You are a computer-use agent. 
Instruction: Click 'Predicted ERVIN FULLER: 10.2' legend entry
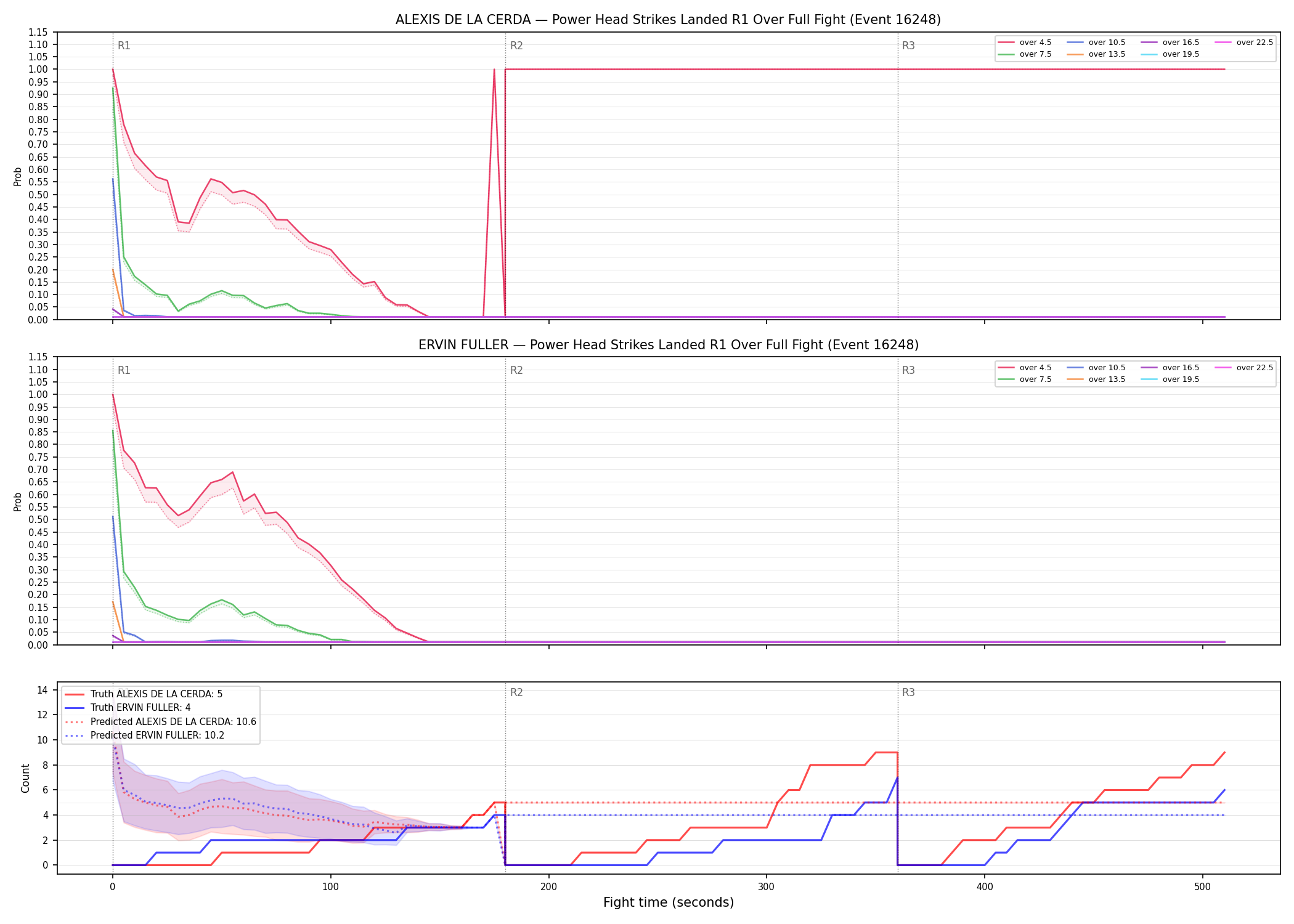point(144,736)
